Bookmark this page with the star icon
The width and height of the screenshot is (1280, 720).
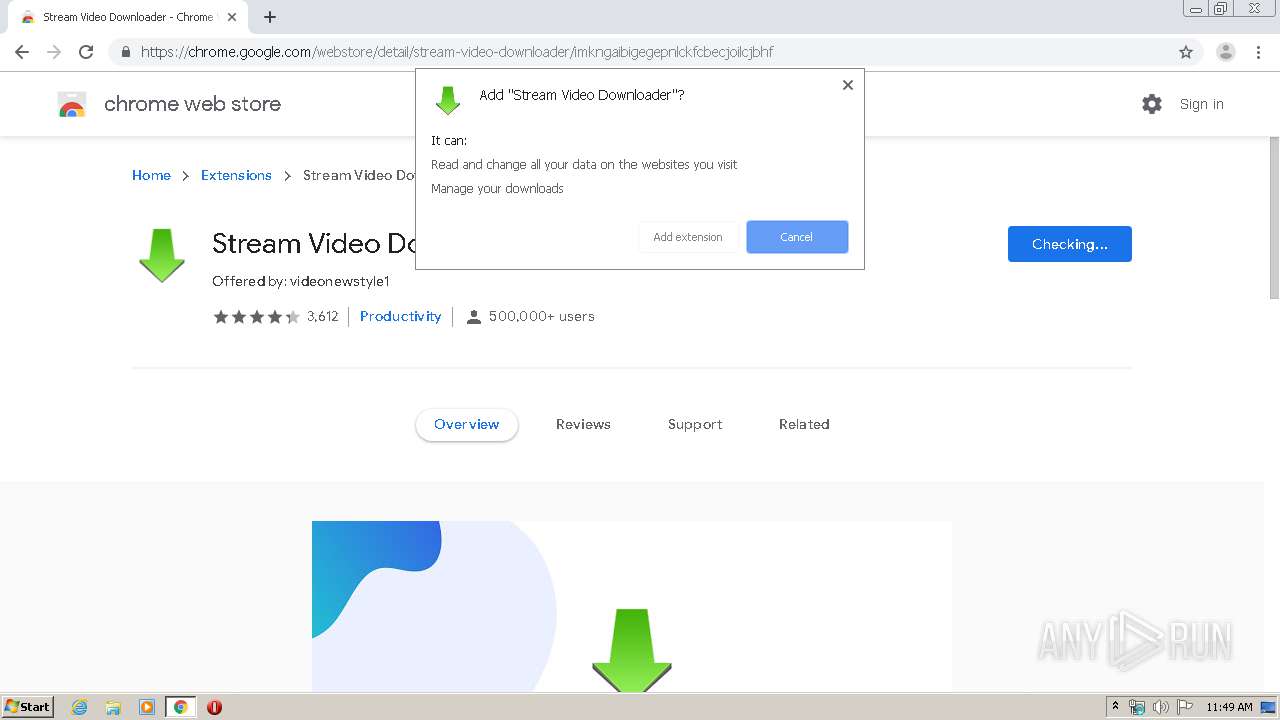(x=1186, y=52)
